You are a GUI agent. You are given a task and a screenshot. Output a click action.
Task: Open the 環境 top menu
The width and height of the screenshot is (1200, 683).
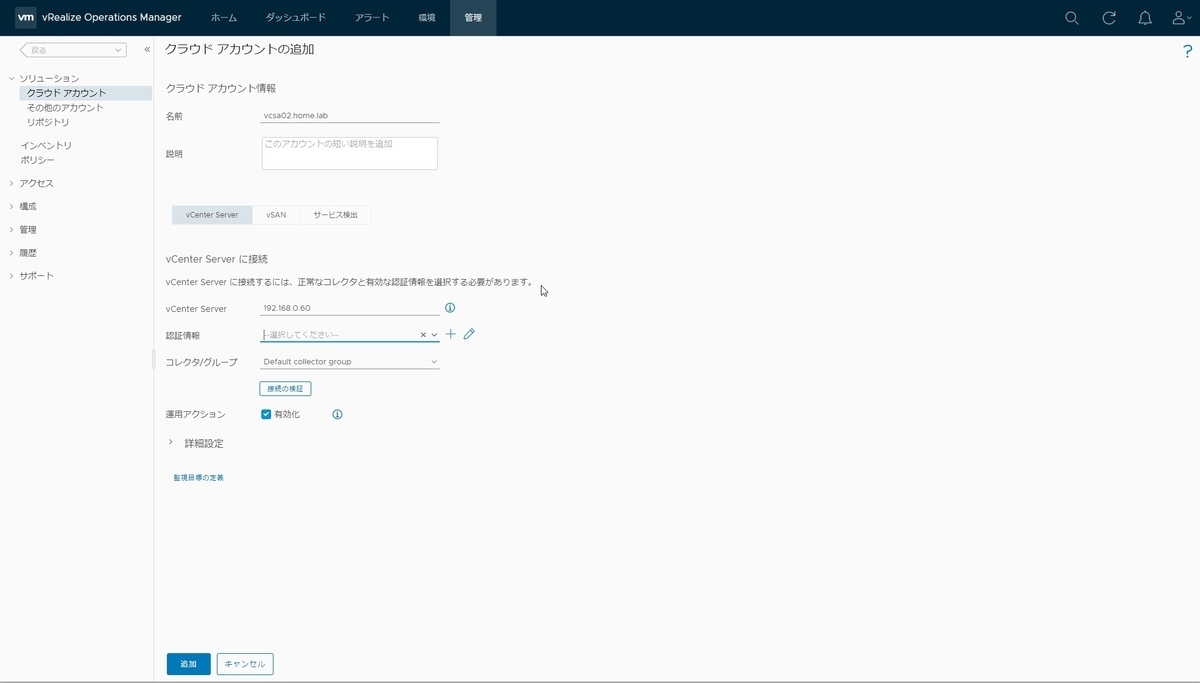[x=427, y=18]
